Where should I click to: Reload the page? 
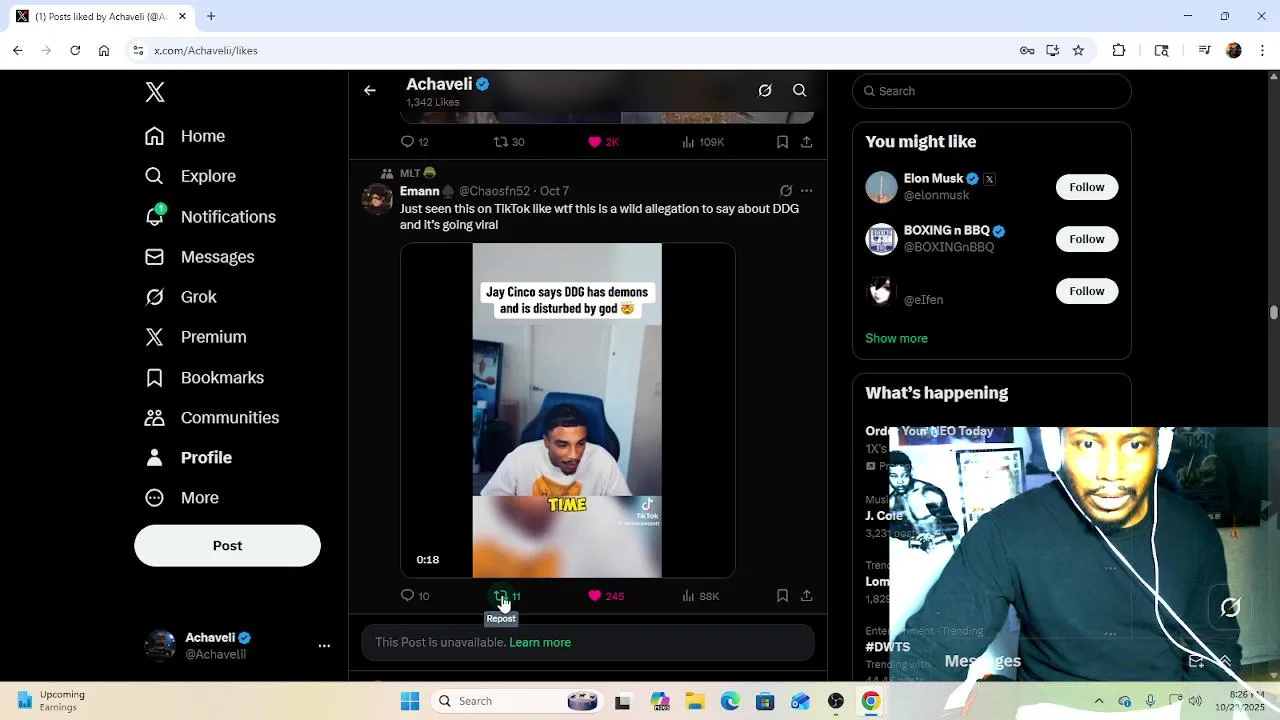click(x=75, y=50)
